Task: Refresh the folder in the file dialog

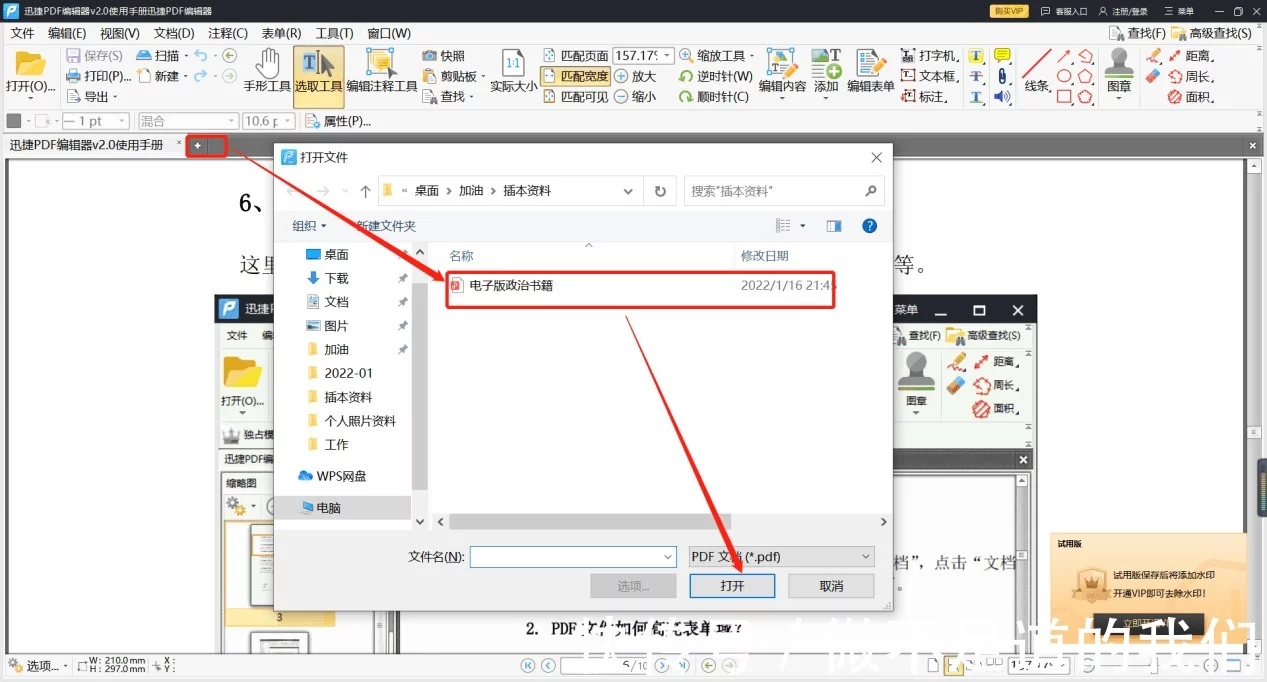Action: click(660, 191)
